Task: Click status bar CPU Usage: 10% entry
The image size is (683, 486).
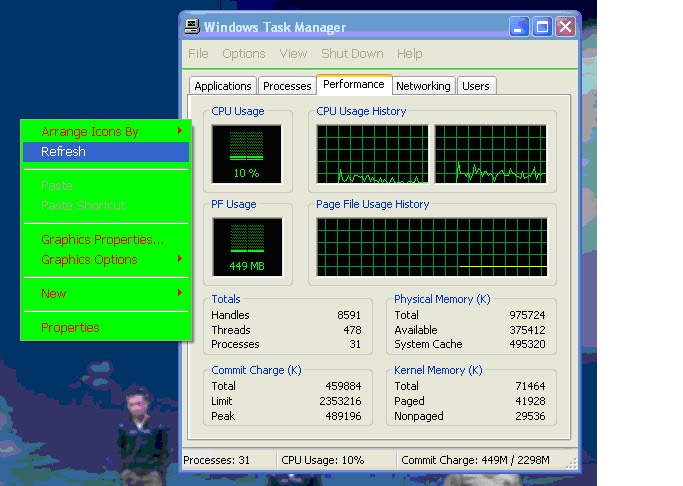Action: click(336, 460)
